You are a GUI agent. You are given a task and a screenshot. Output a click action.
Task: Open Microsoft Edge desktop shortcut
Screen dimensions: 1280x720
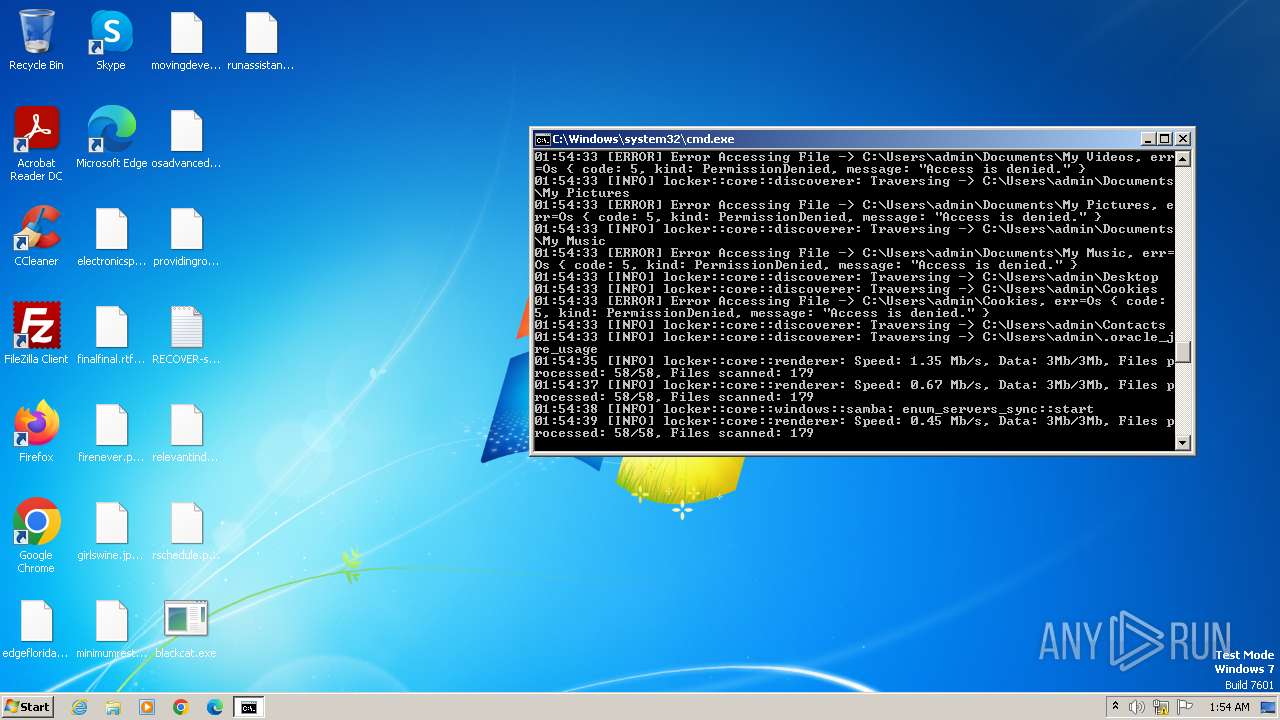click(111, 138)
